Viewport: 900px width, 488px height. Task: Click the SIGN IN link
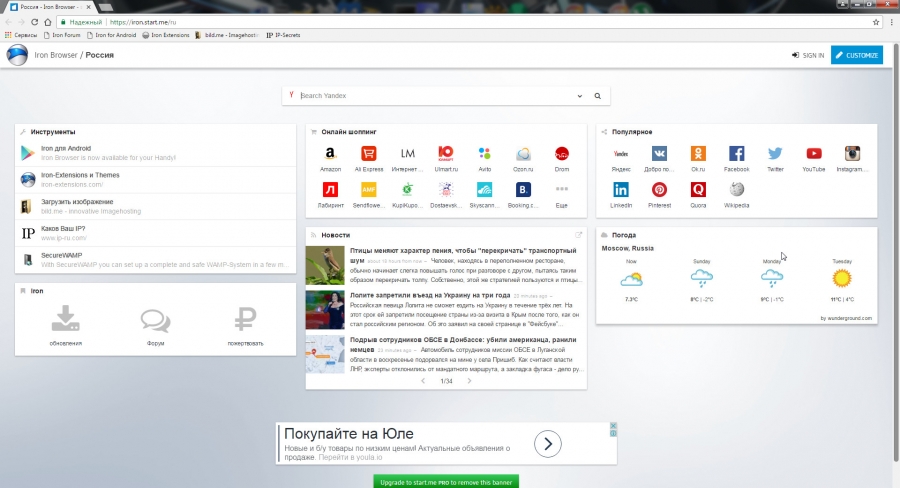808,55
